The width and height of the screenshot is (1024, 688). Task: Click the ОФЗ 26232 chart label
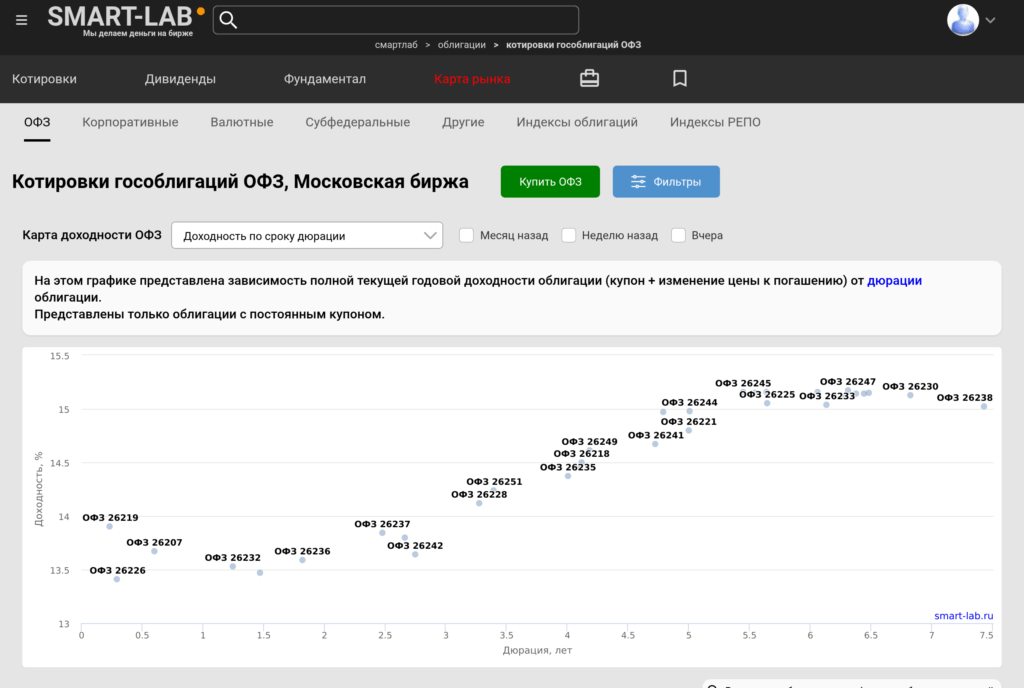click(232, 557)
